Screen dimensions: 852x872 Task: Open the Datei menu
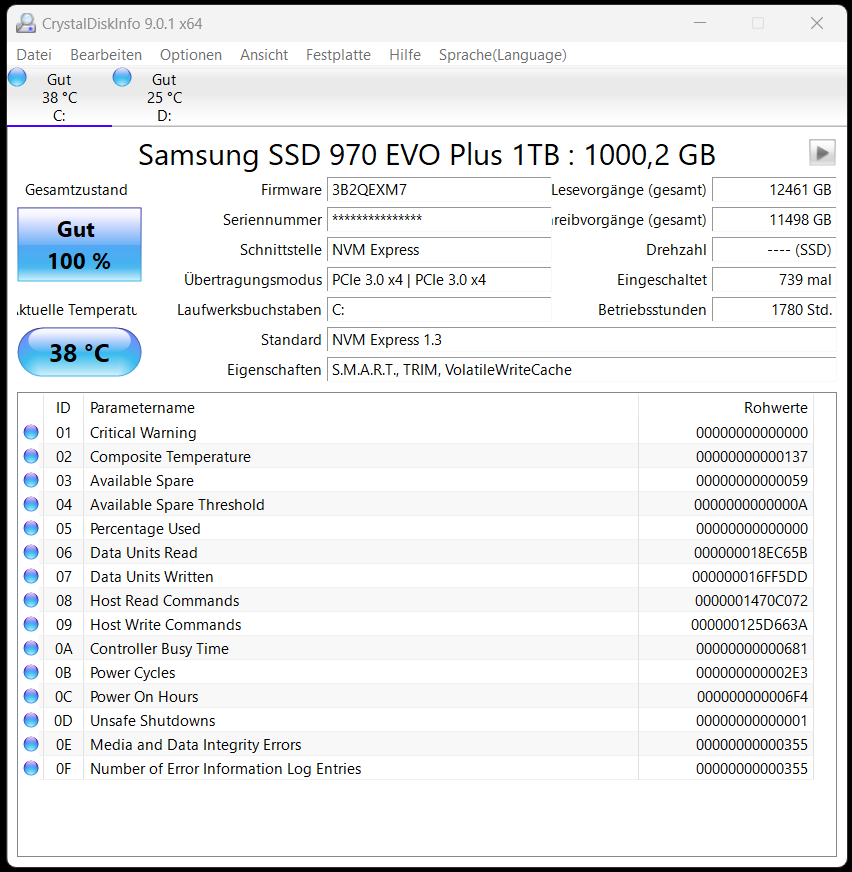[x=34, y=54]
